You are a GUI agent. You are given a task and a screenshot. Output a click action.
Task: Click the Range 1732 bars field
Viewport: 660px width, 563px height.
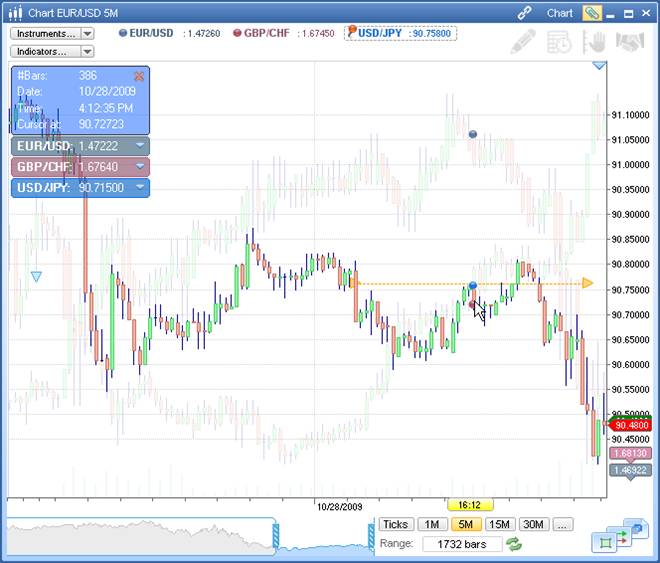tap(462, 544)
